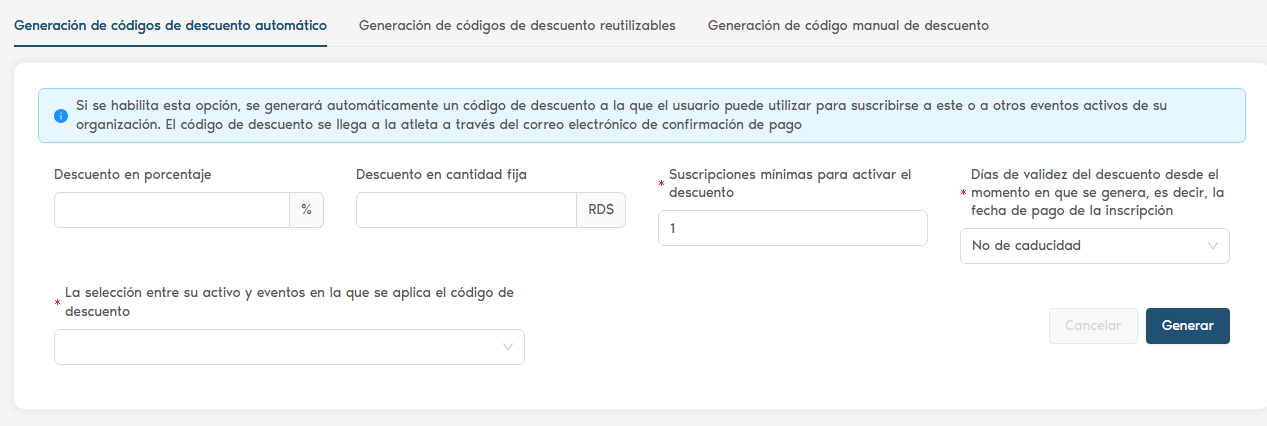The height and width of the screenshot is (426, 1267).
Task: Click the chevron arrow of the events dropdown
Action: pyautogui.click(x=508, y=347)
